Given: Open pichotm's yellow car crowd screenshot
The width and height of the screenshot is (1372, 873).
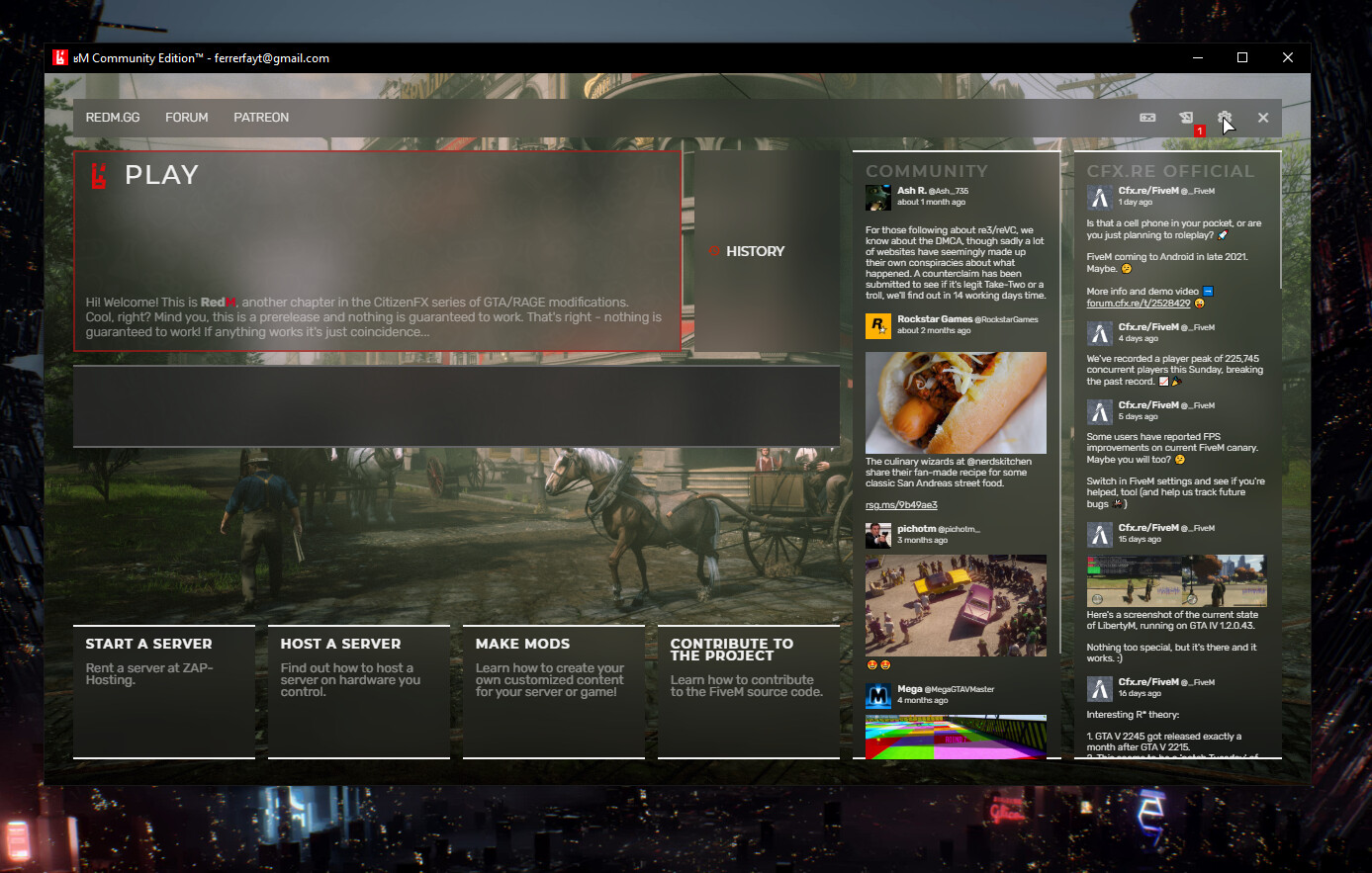Looking at the screenshot, I should point(956,606).
